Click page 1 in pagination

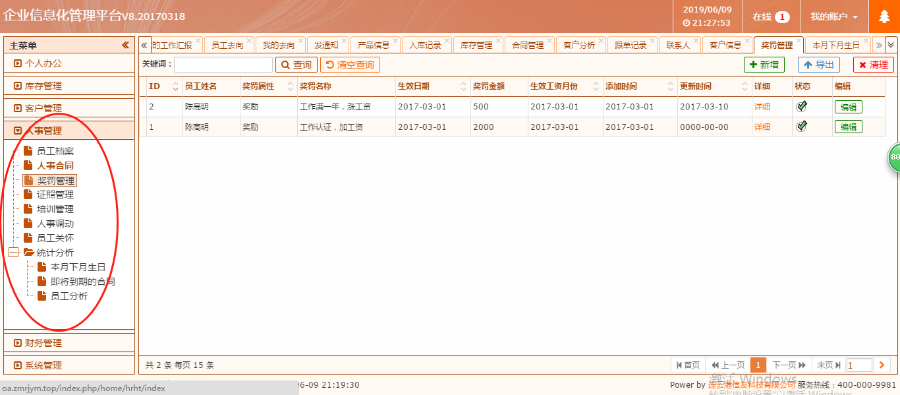758,365
